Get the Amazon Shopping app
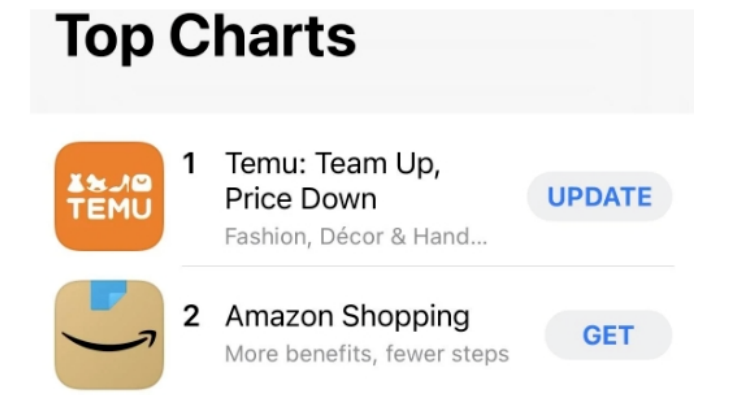This screenshot has width=736, height=395. coord(608,335)
